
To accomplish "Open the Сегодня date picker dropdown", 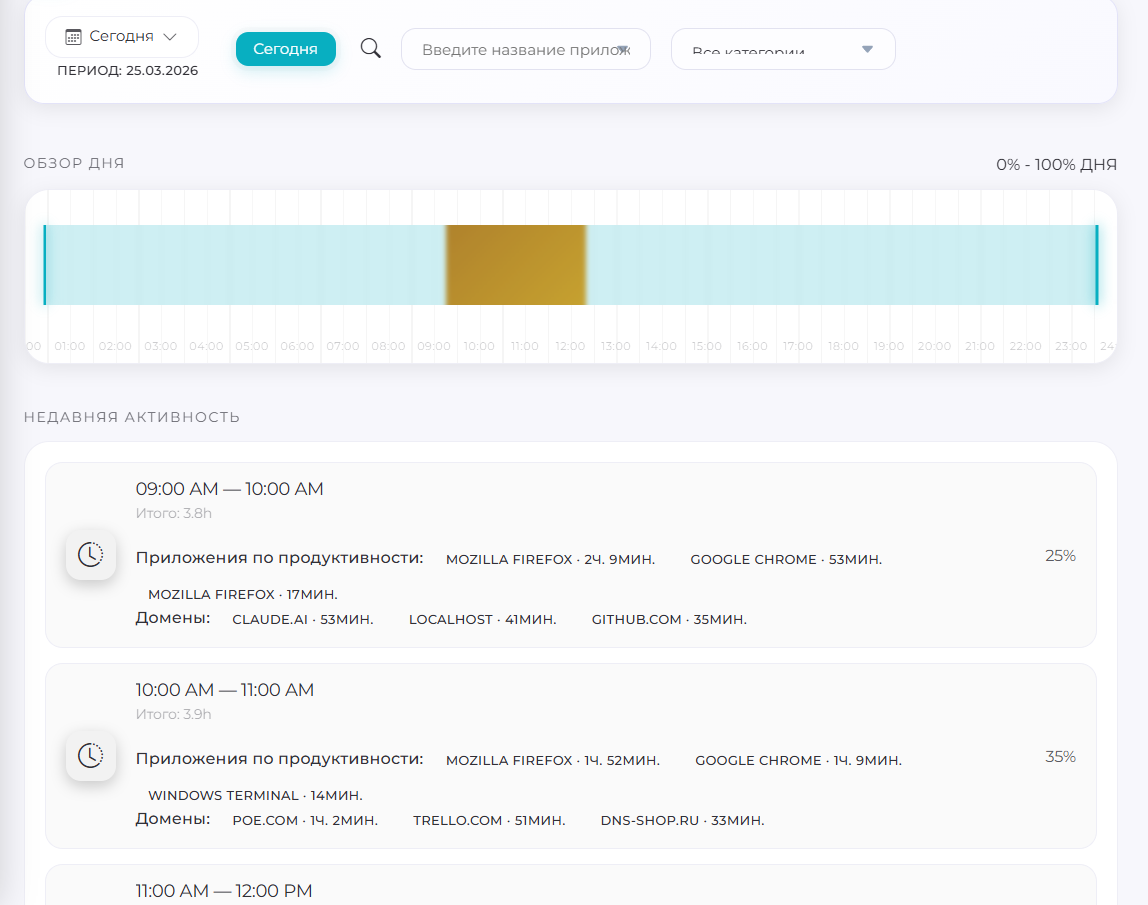I will 122,37.
